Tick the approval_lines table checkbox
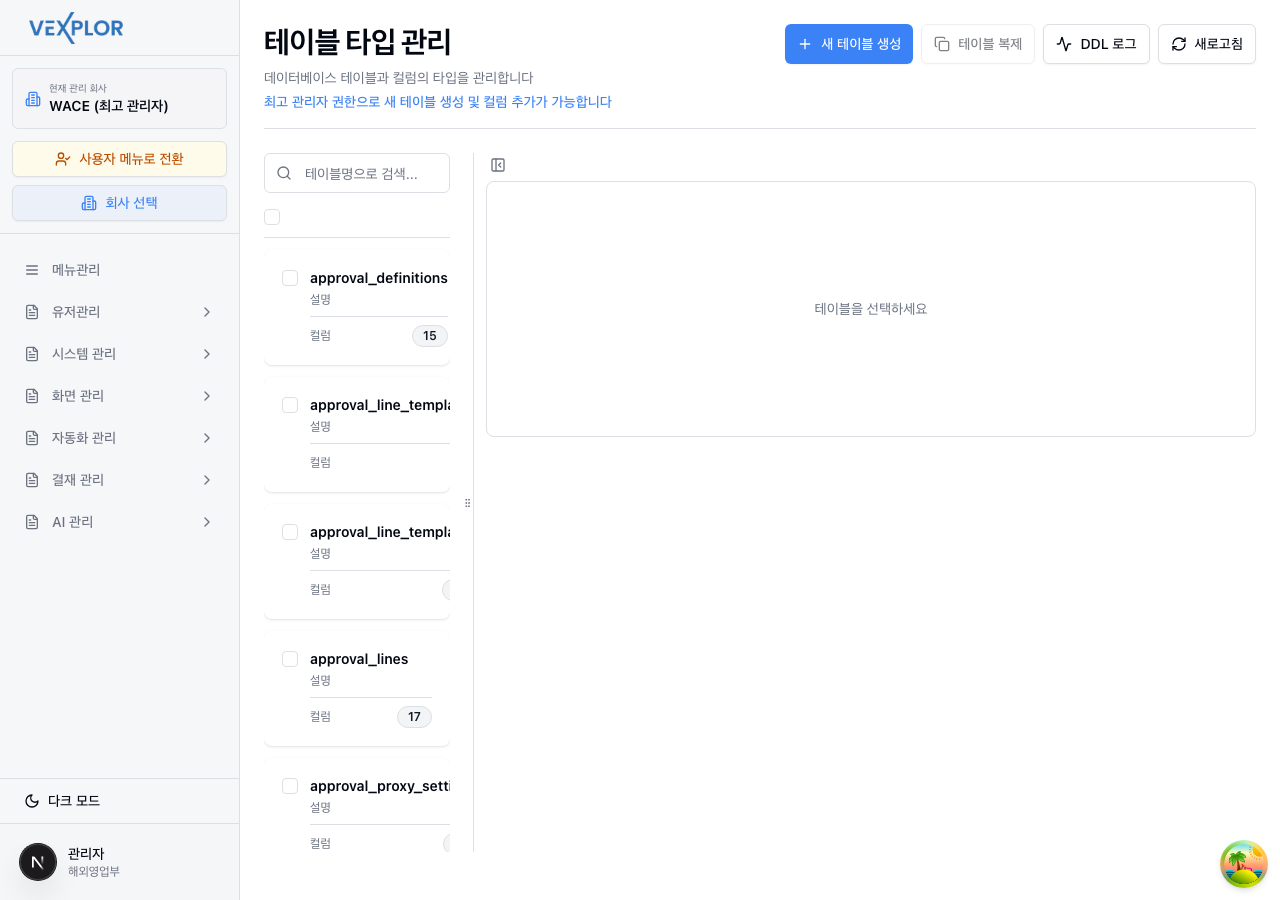 [x=290, y=659]
